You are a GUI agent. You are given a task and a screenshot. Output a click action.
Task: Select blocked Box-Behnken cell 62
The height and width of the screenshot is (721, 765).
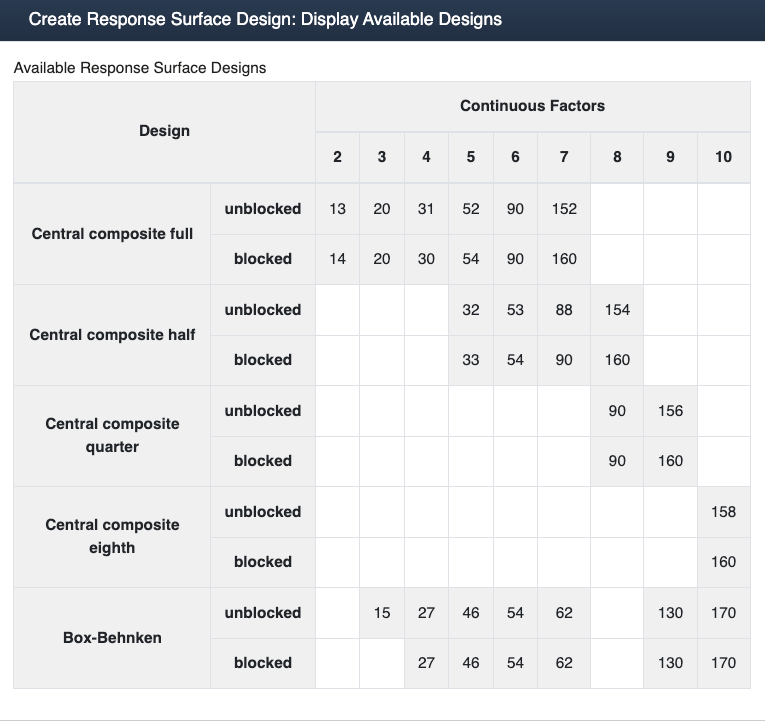[564, 663]
